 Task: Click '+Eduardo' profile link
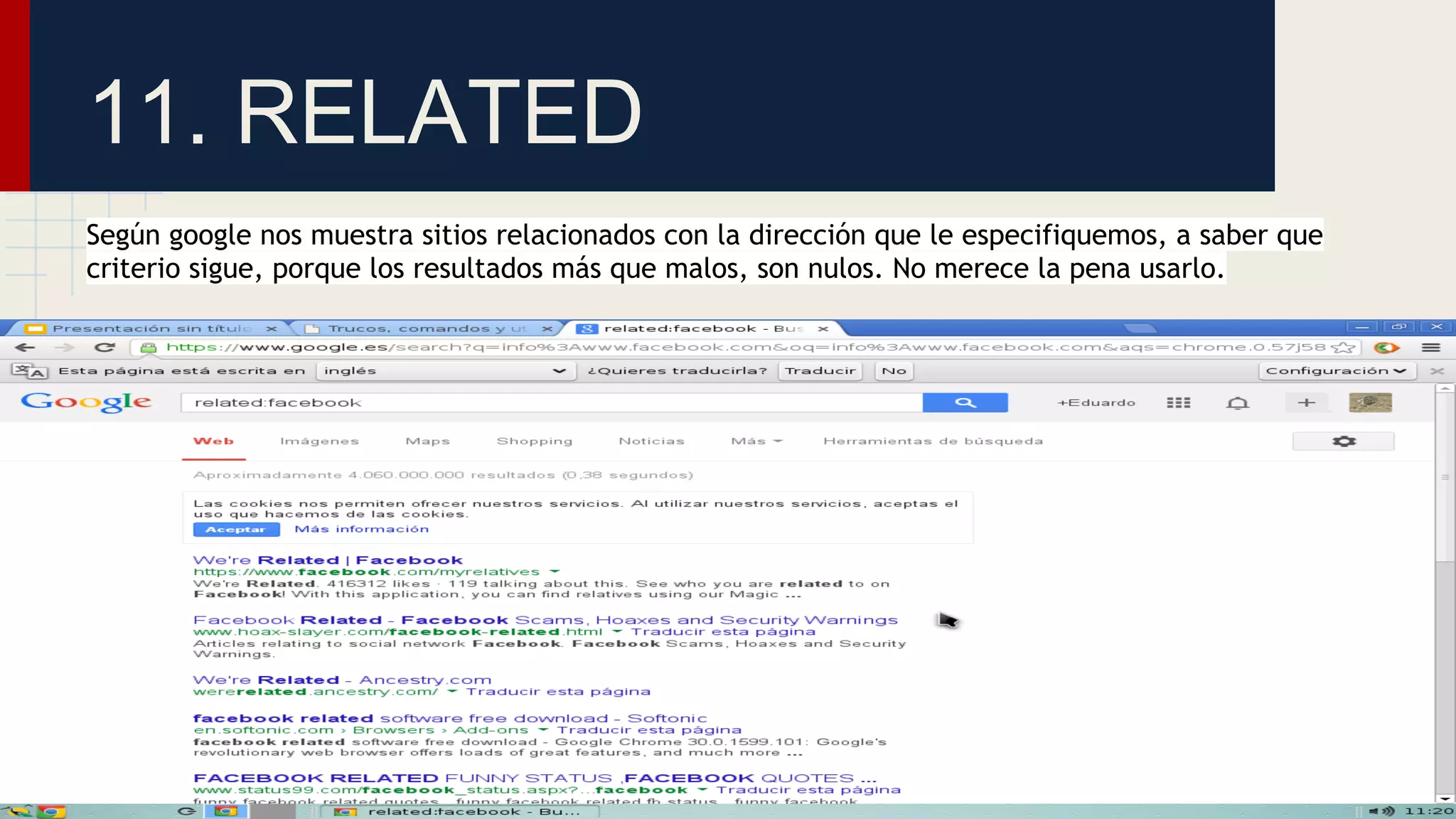pos(1096,403)
